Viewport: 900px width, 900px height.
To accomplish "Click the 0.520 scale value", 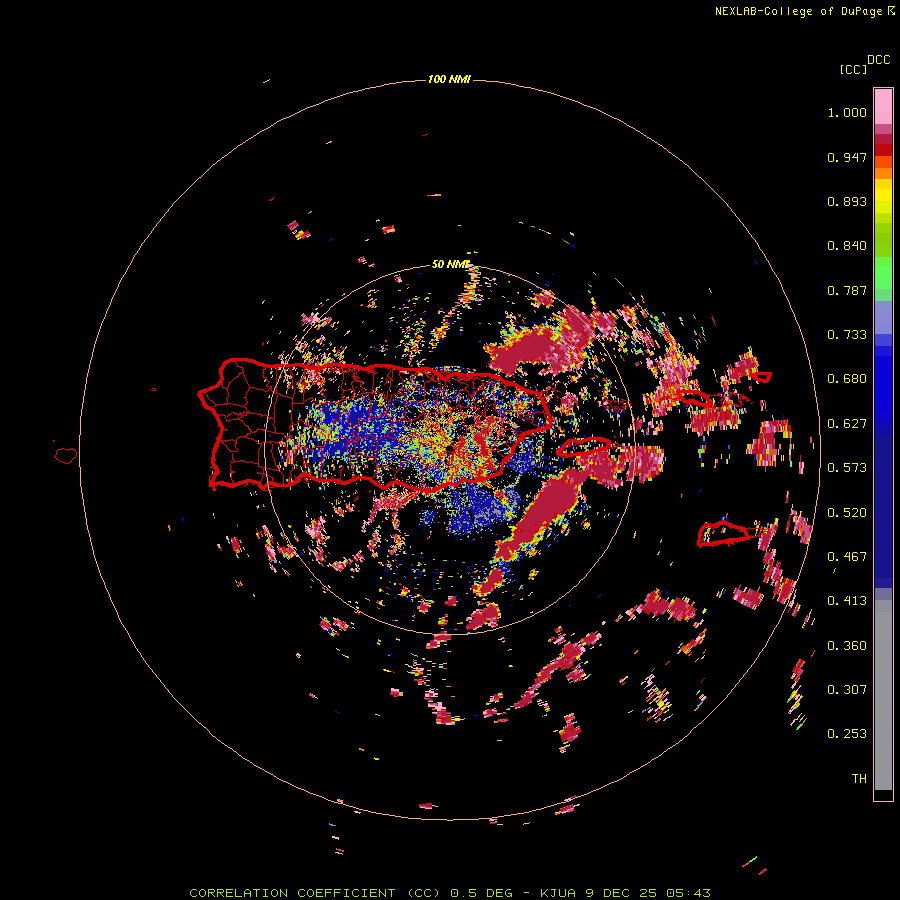I will [847, 513].
